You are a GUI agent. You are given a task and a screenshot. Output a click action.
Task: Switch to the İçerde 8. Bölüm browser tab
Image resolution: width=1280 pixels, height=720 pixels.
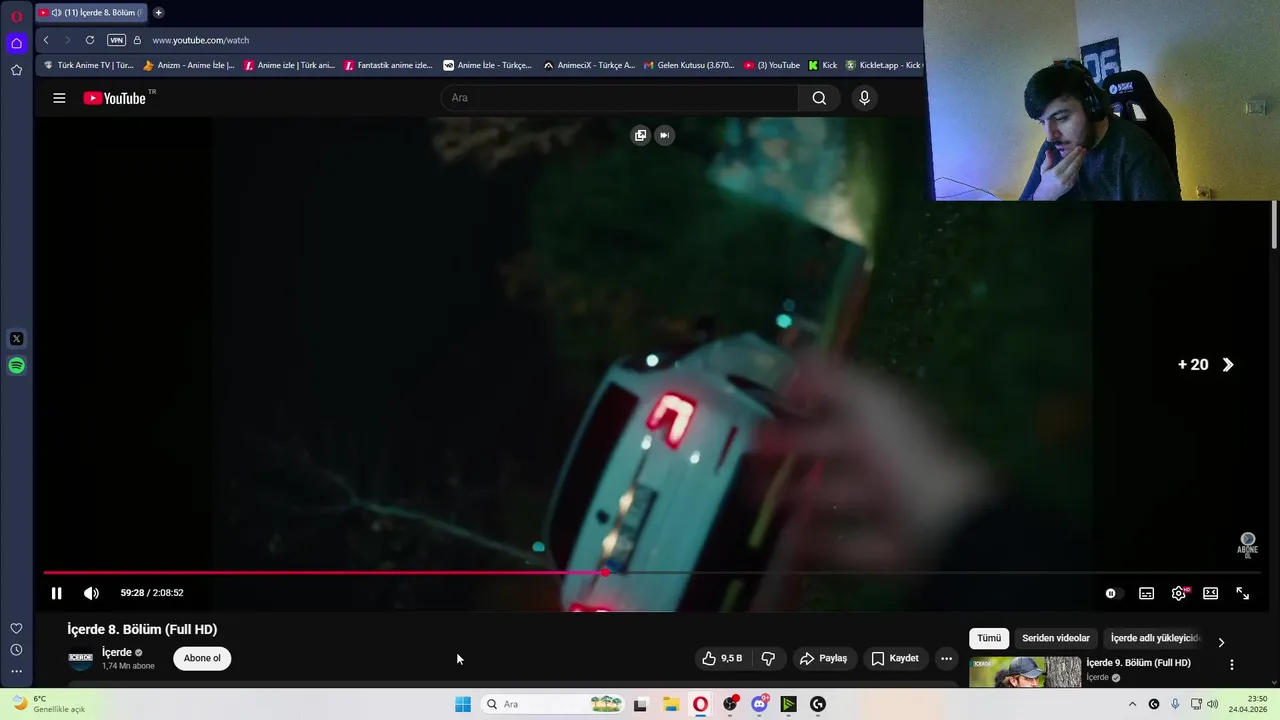click(x=91, y=13)
